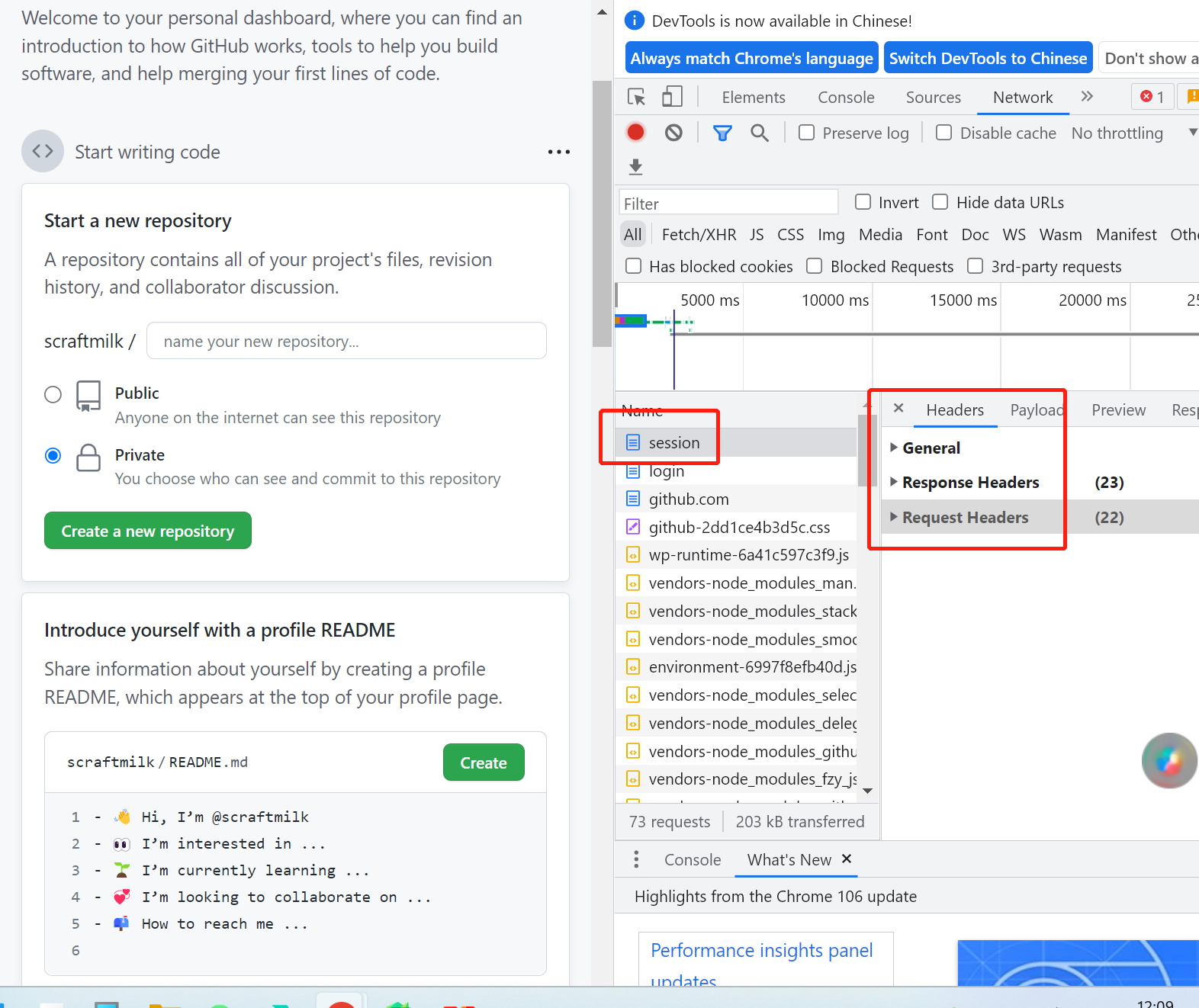Filter requests by Fetch/XHR
The image size is (1199, 1008).
click(699, 235)
